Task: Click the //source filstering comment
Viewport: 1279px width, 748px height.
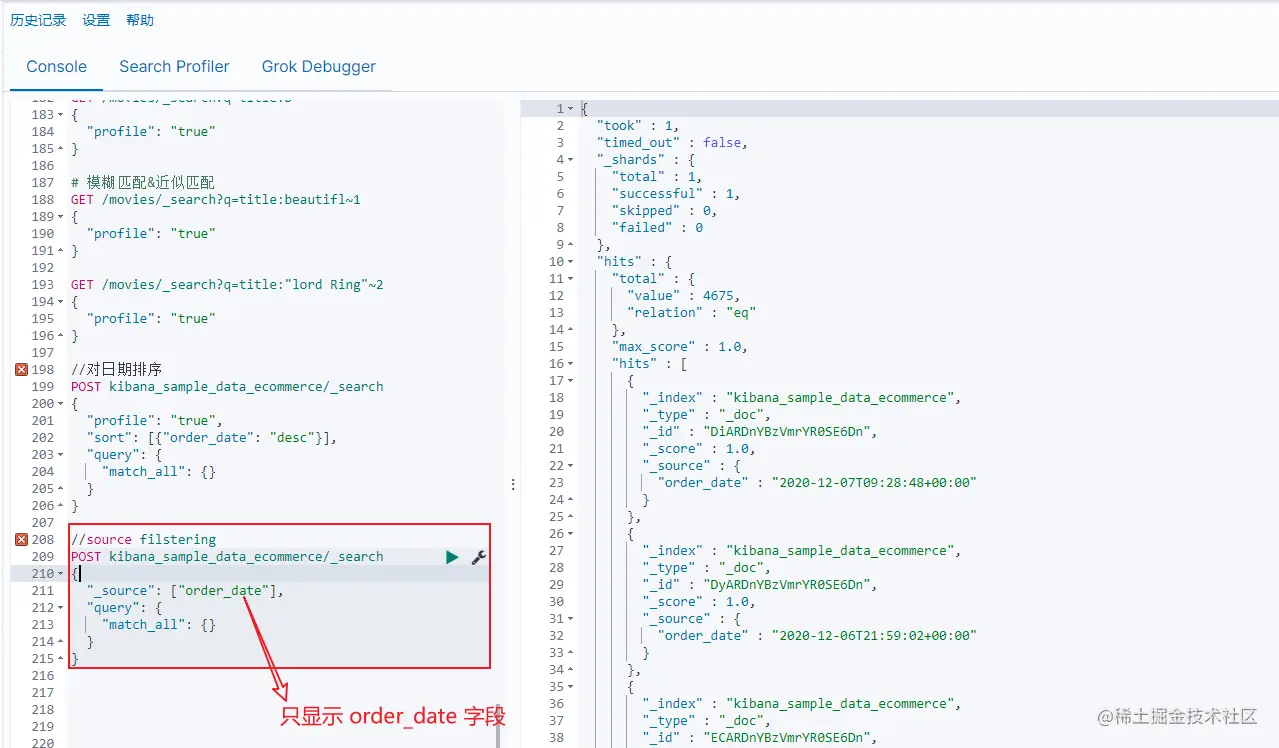Action: (143, 540)
